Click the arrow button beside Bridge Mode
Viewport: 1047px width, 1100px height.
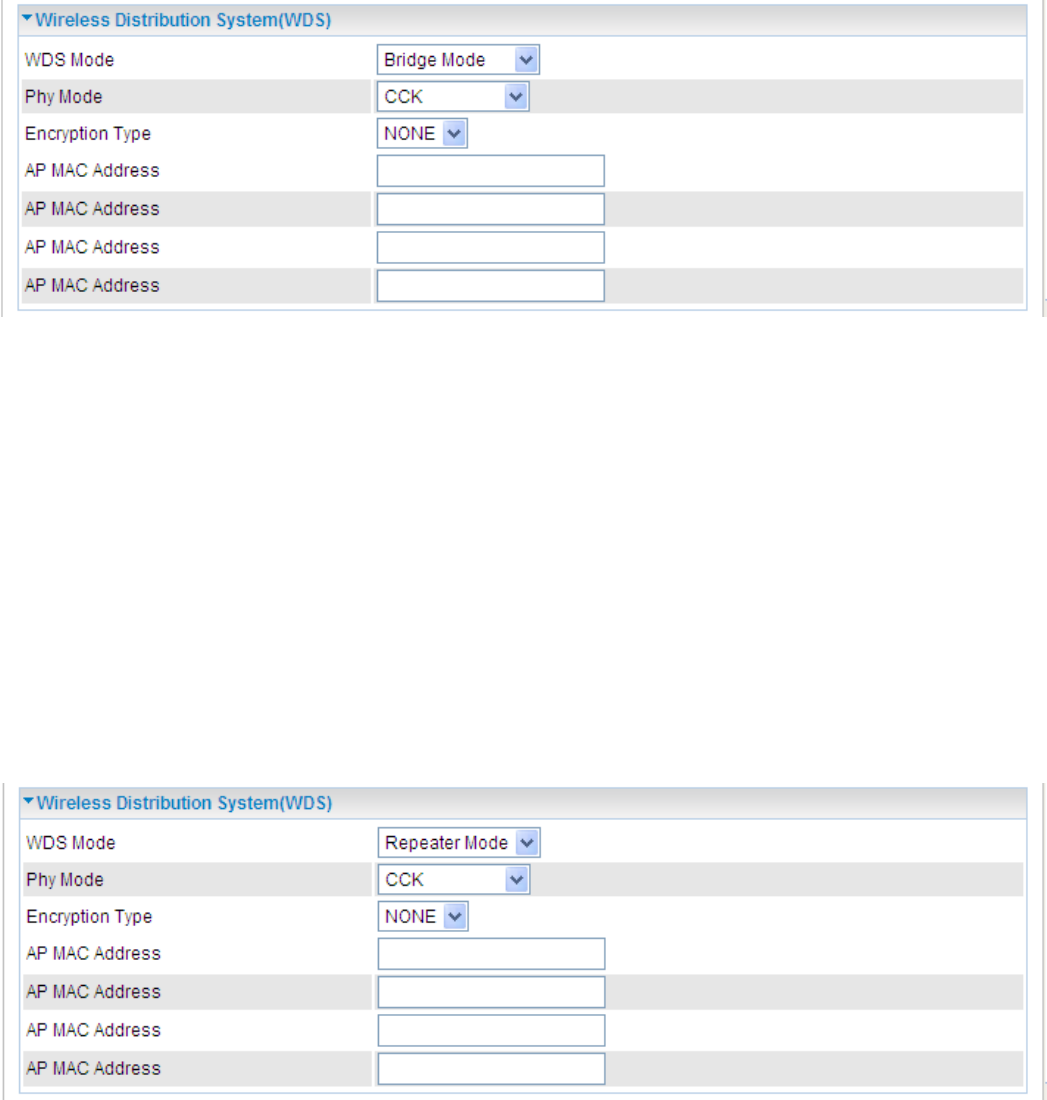(526, 60)
